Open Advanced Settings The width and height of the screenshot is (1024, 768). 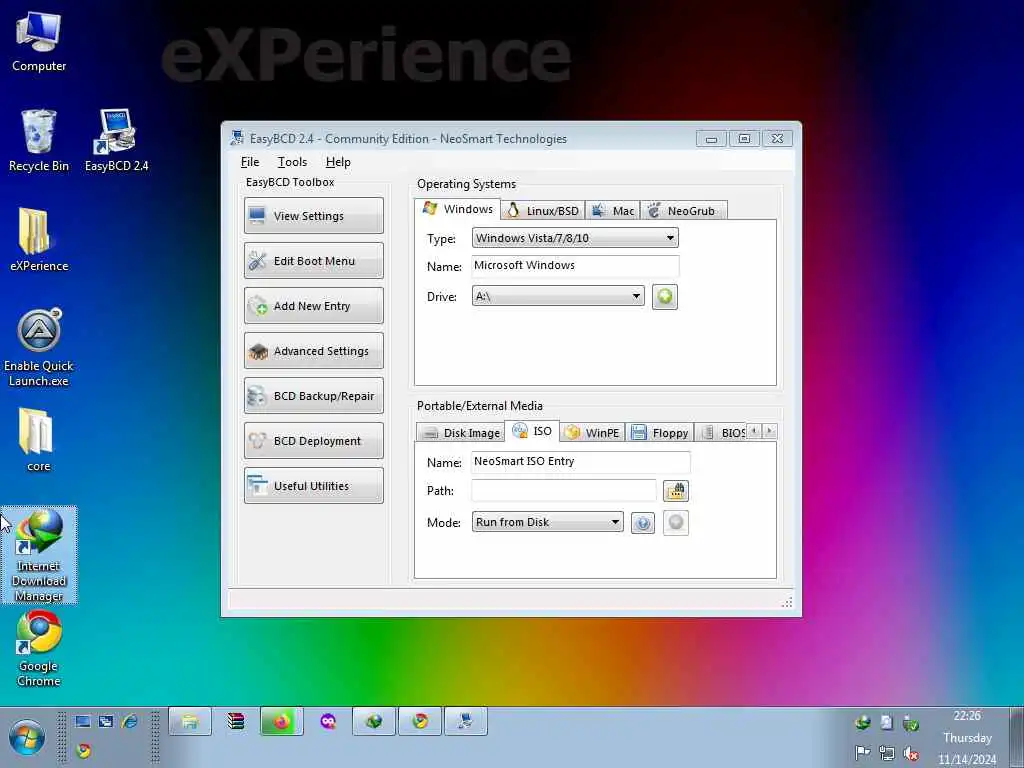(313, 351)
